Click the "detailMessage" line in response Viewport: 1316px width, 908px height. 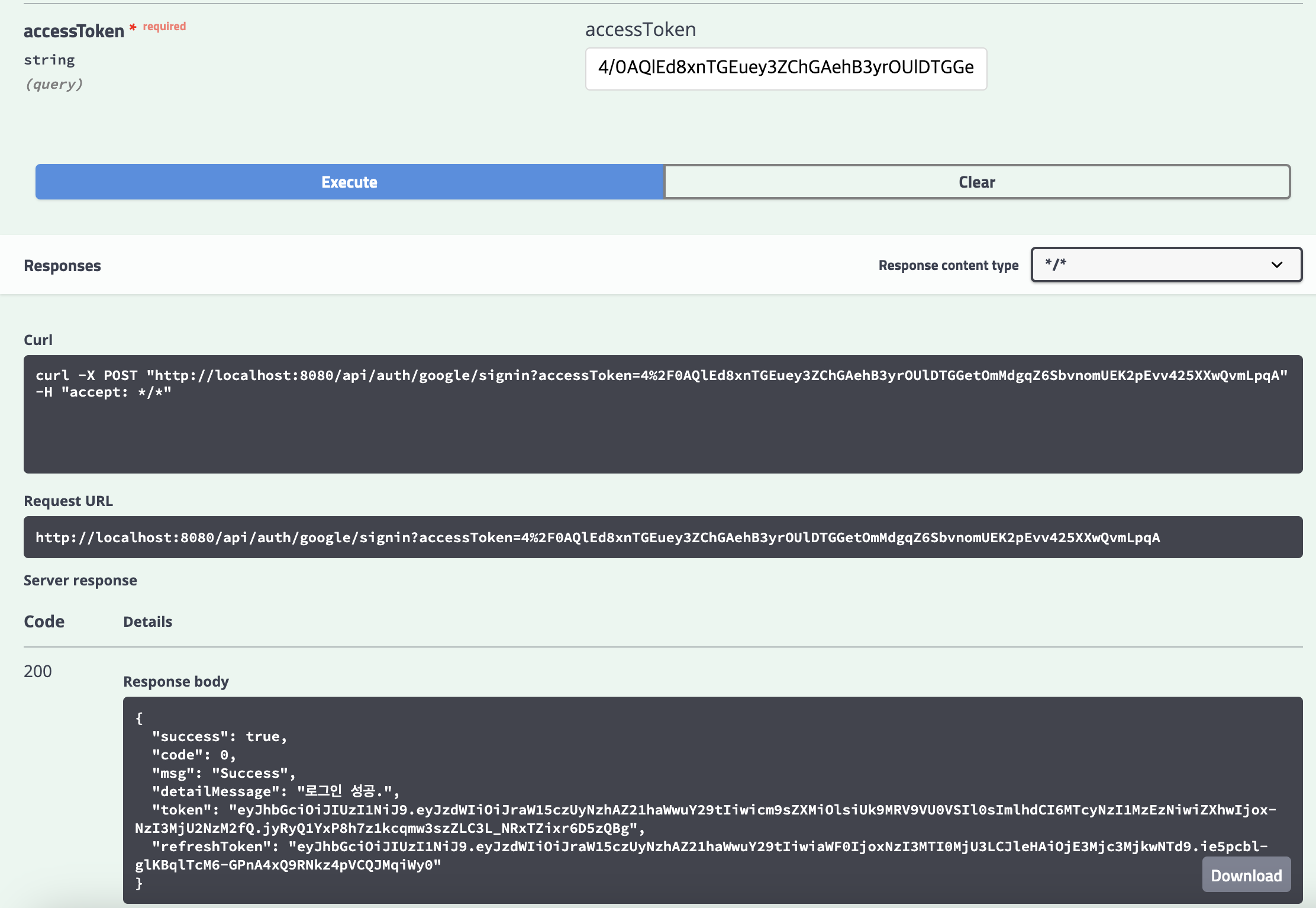pos(276,791)
